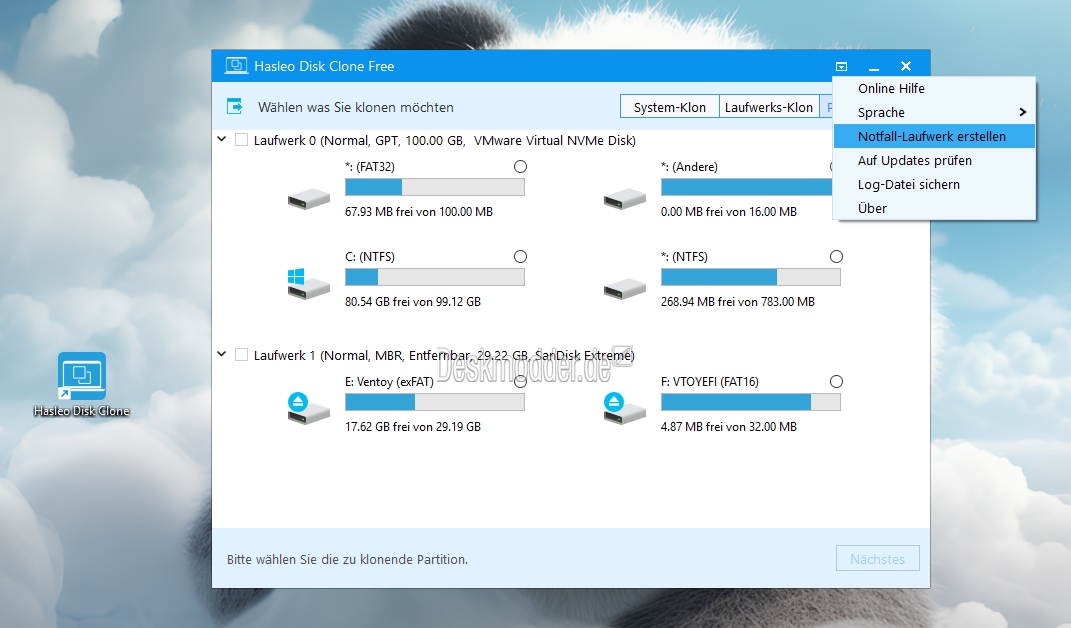This screenshot has width=1071, height=628.
Task: Click the 783 MB NTFS usage bar
Action: click(x=751, y=277)
